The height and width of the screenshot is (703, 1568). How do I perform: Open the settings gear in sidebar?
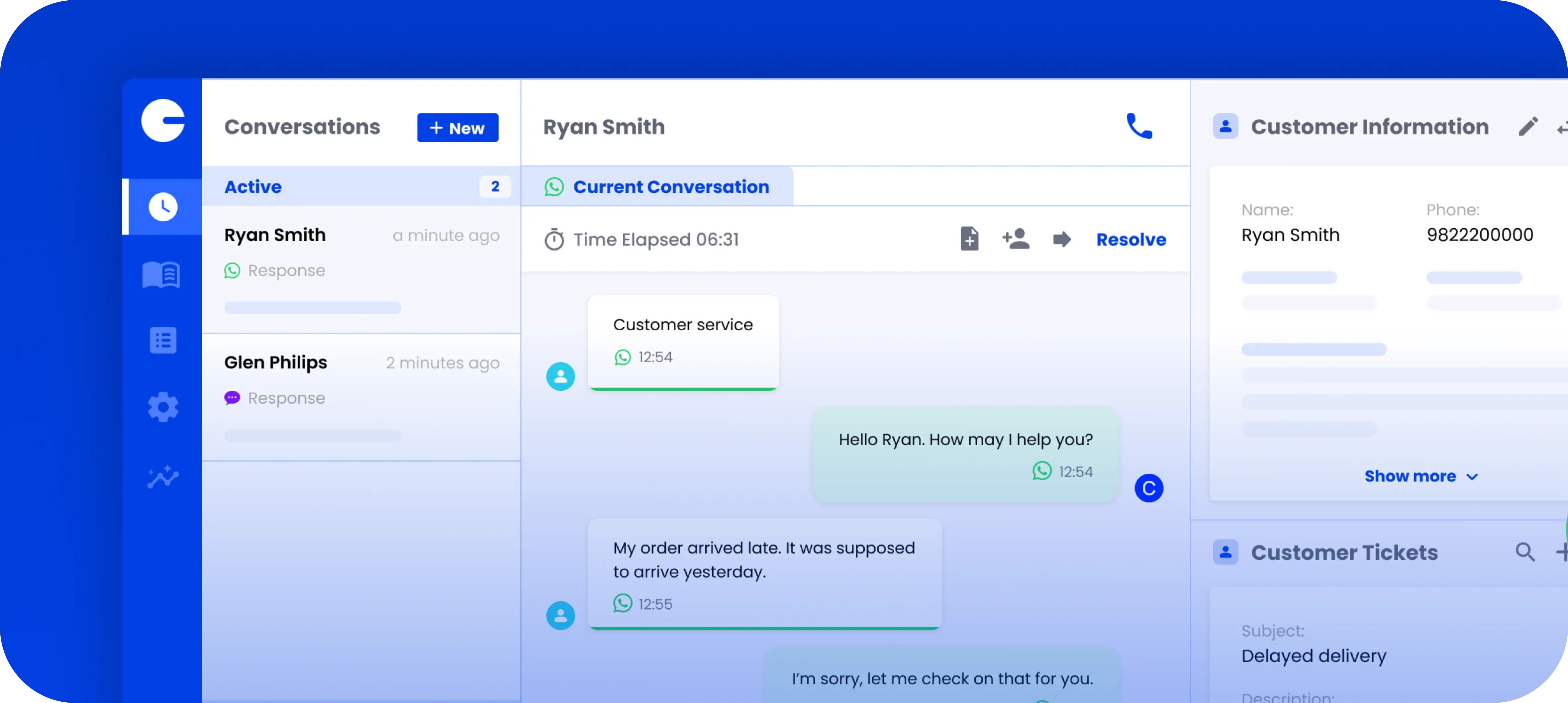(163, 407)
